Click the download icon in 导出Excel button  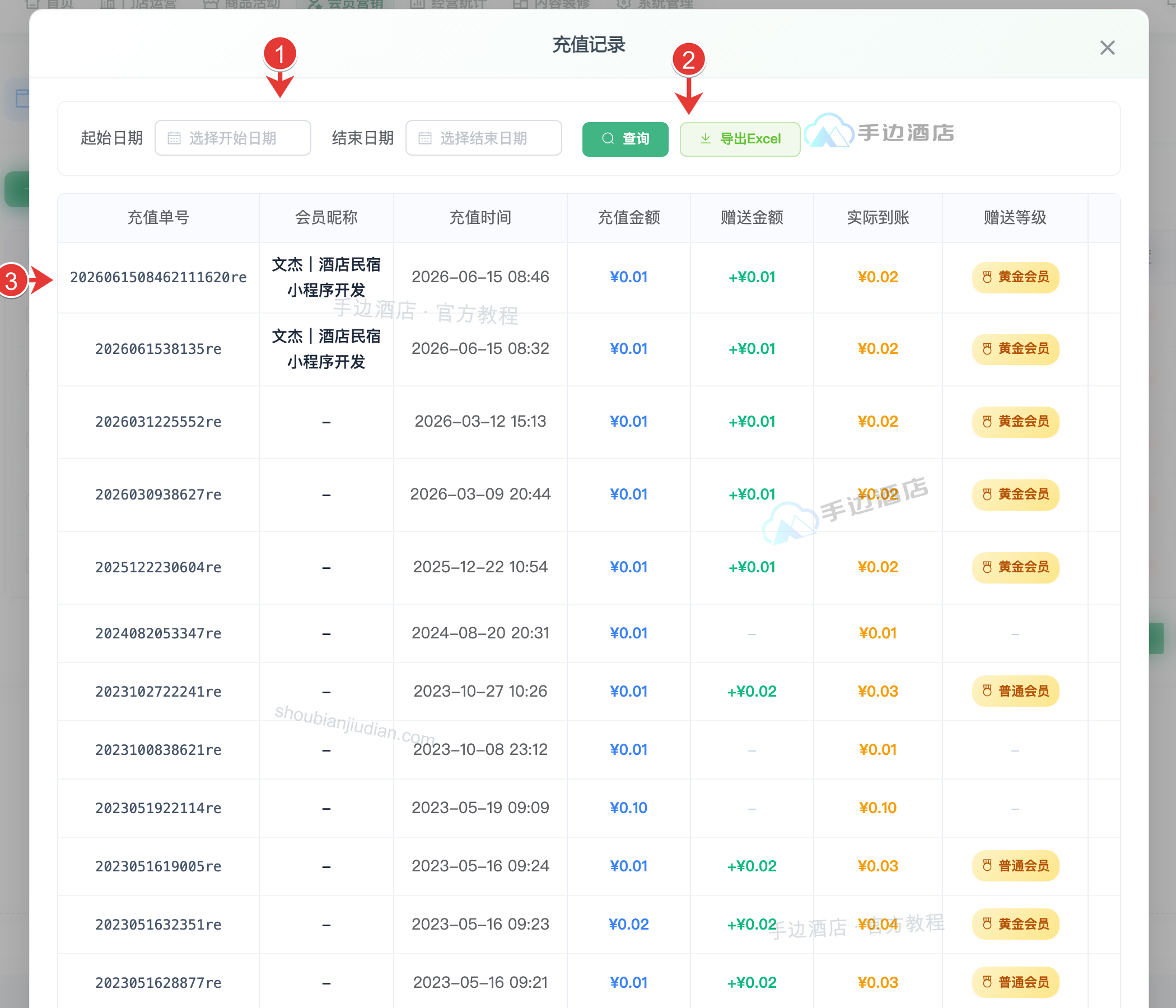tap(706, 138)
